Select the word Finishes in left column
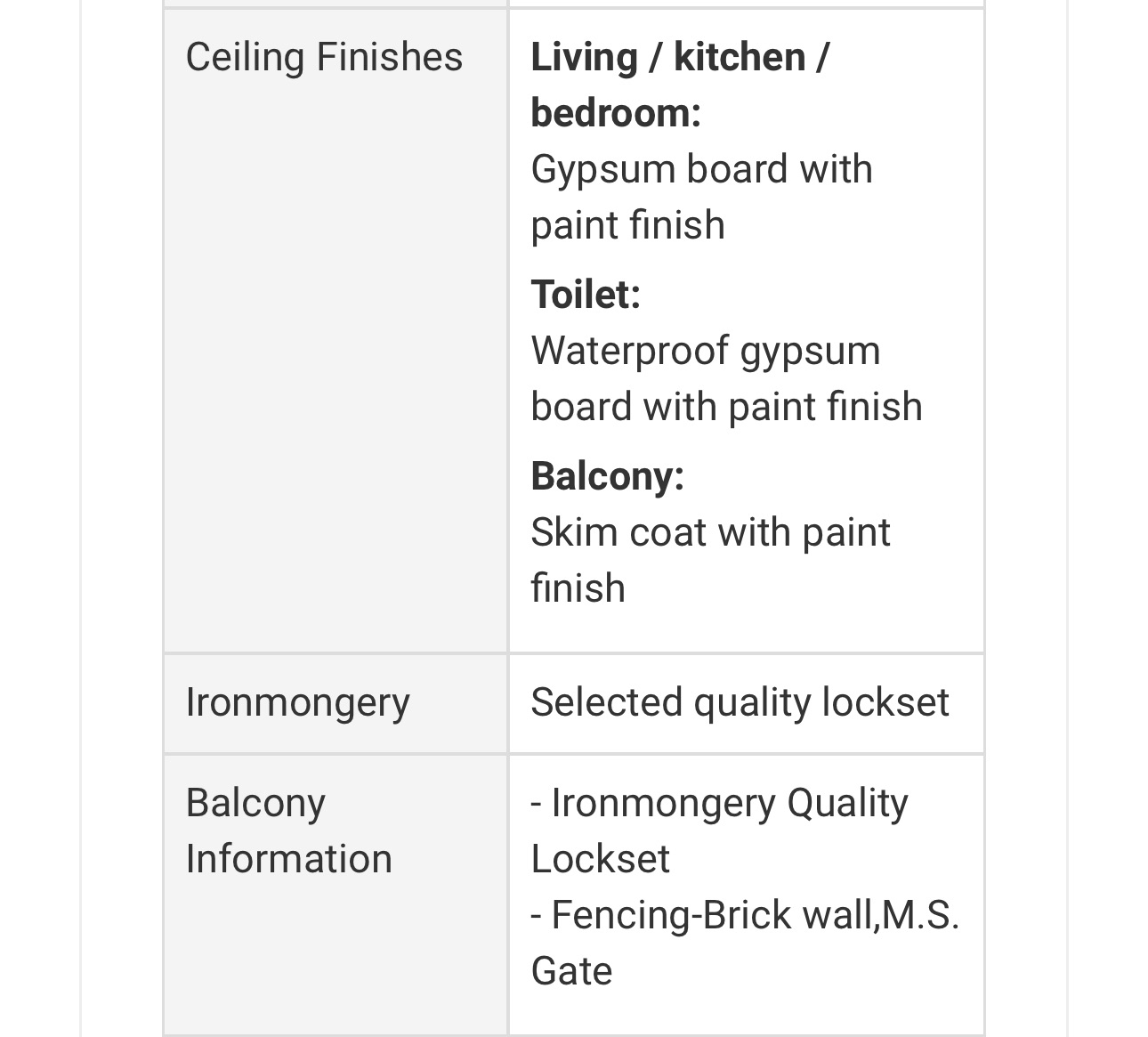The image size is (1148, 1037). (390, 57)
